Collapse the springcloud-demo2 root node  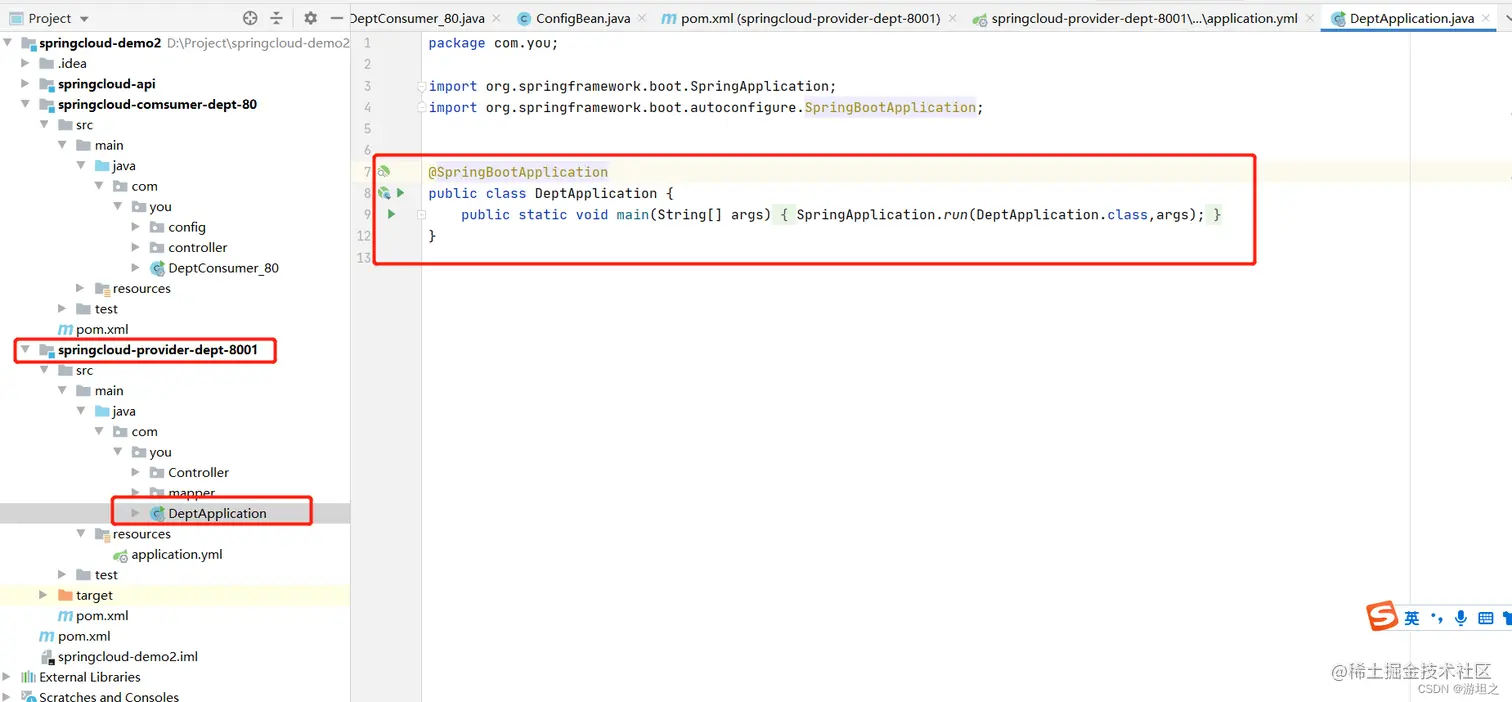click(7, 43)
